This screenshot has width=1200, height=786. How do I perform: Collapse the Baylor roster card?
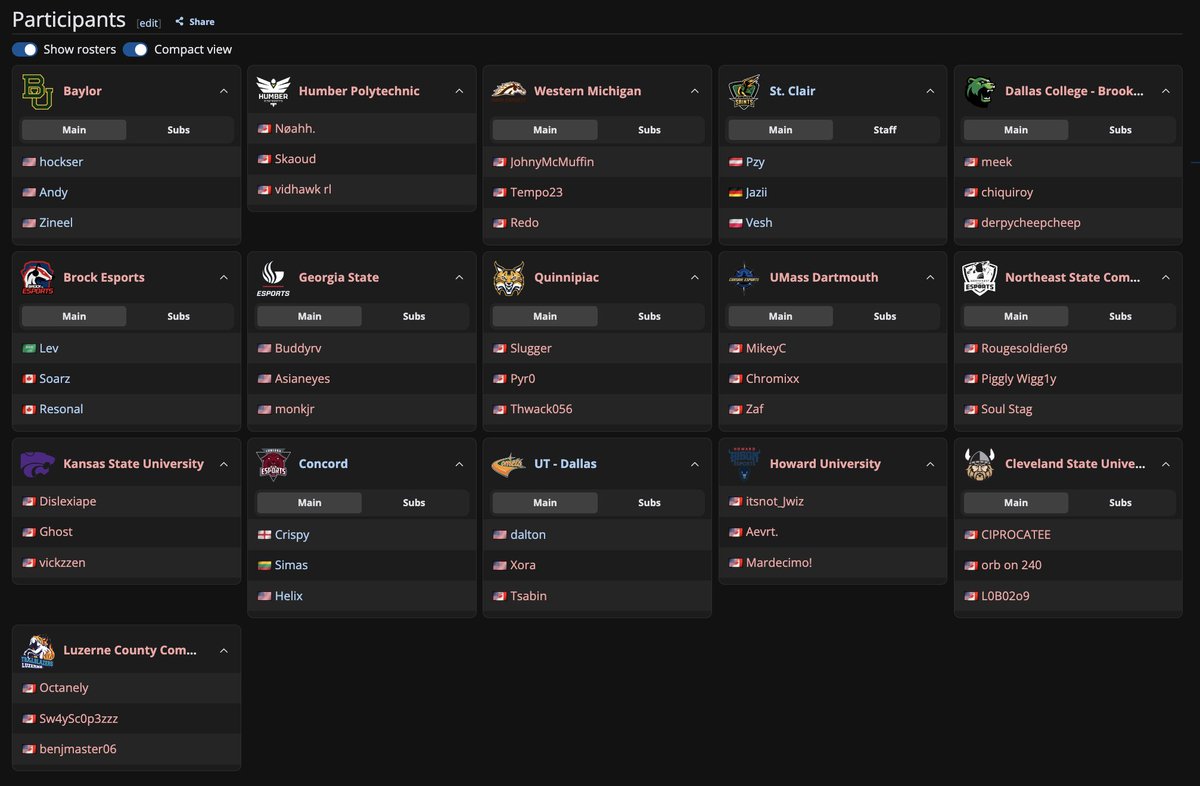[224, 91]
